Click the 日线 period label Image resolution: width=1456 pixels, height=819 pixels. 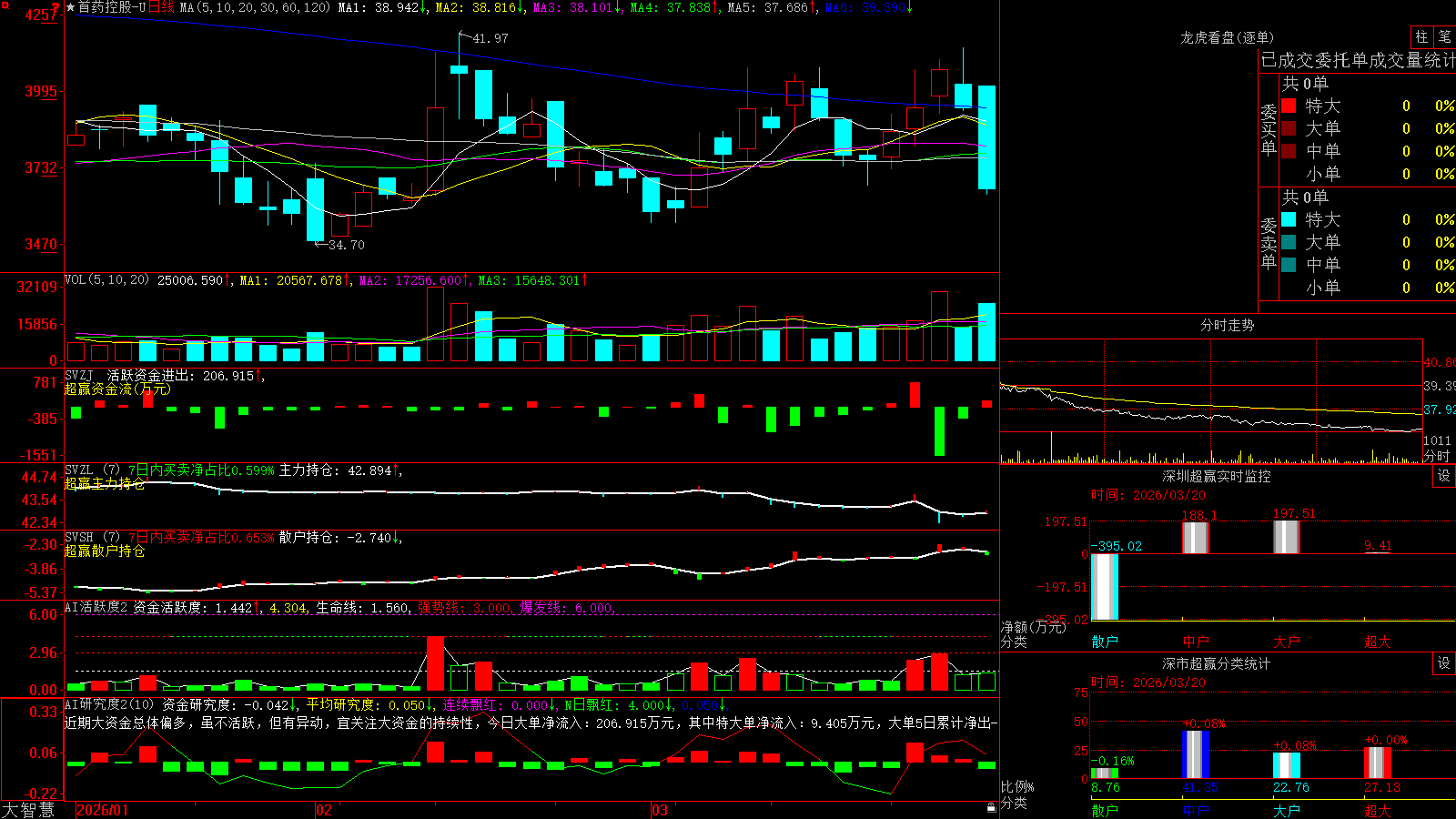[x=162, y=7]
